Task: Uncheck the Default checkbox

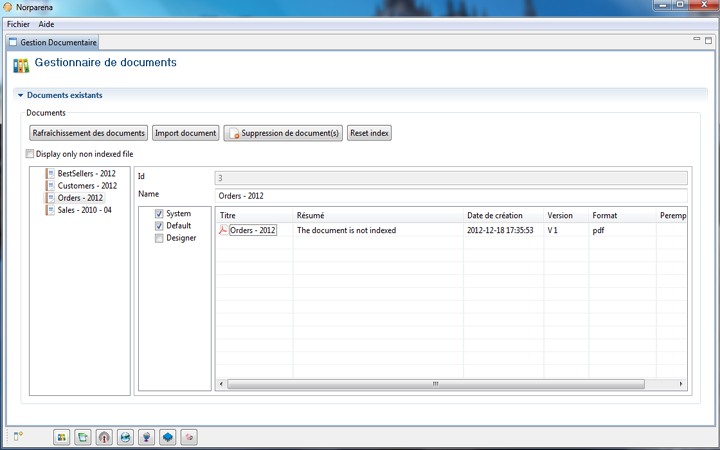Action: (x=159, y=226)
